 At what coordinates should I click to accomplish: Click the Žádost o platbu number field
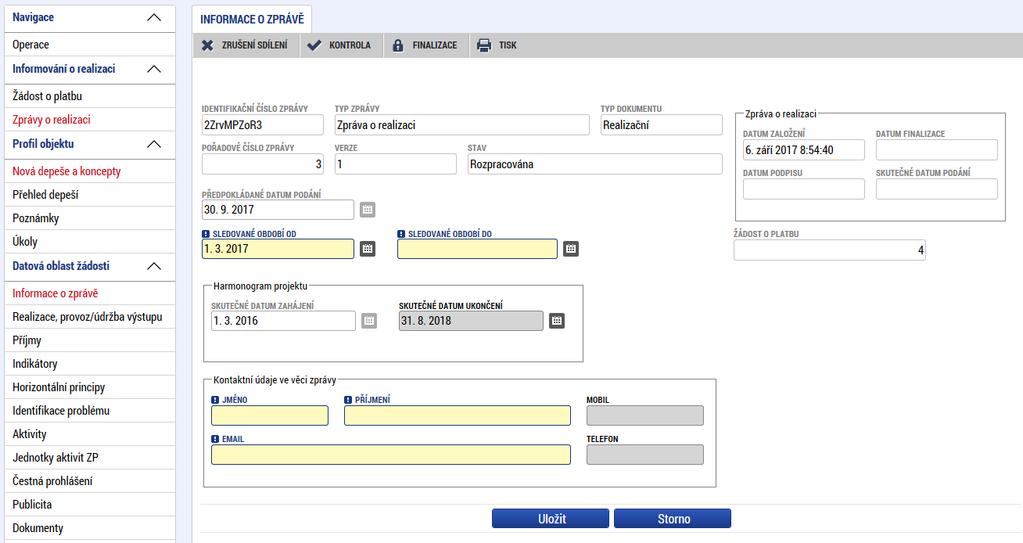pos(829,250)
